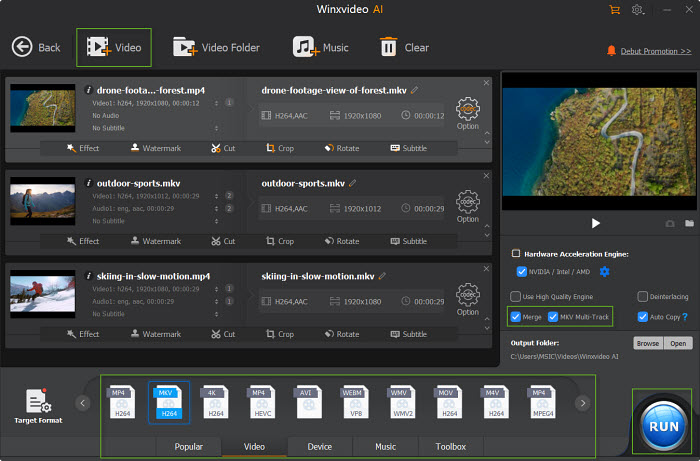Screen dimensions: 700x461
Task: Open the shopping cart icon
Action: (615, 10)
